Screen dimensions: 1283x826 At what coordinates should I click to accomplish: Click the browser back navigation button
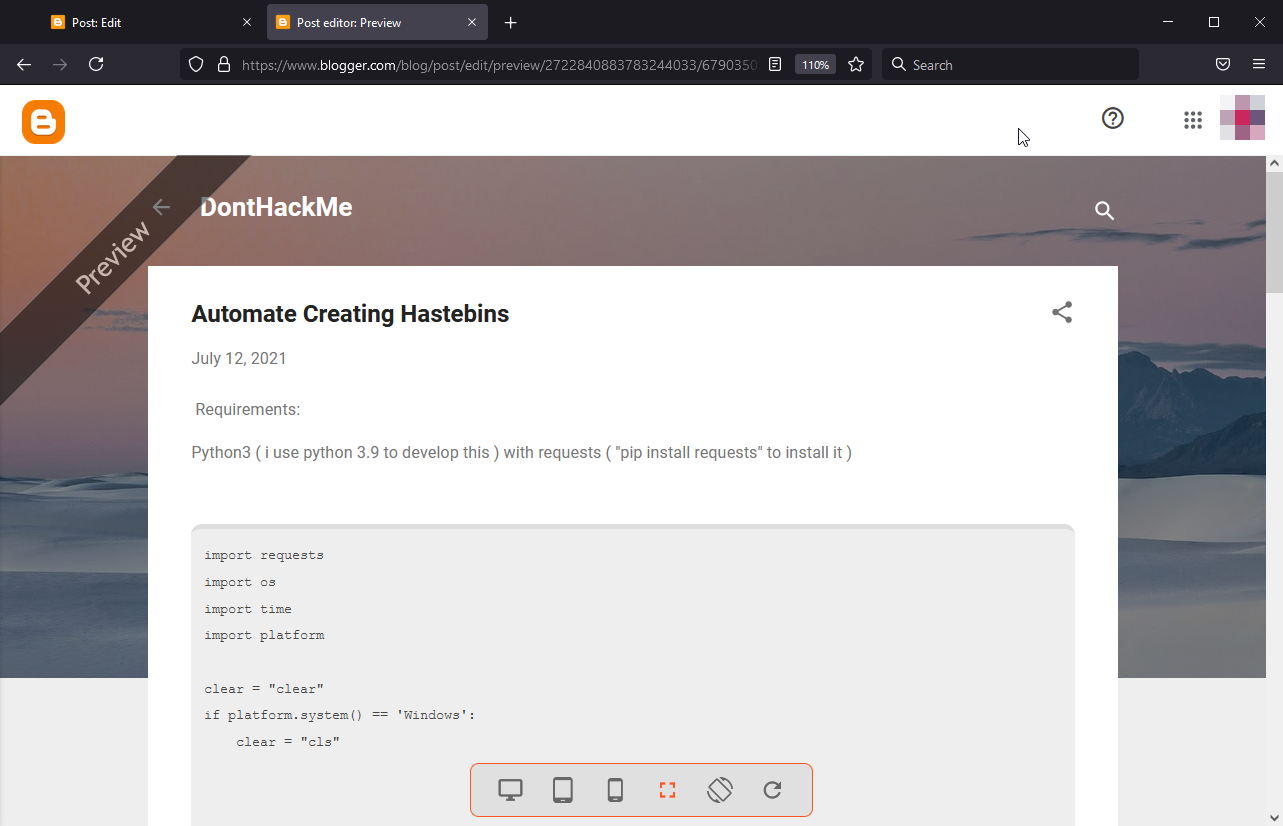23,64
